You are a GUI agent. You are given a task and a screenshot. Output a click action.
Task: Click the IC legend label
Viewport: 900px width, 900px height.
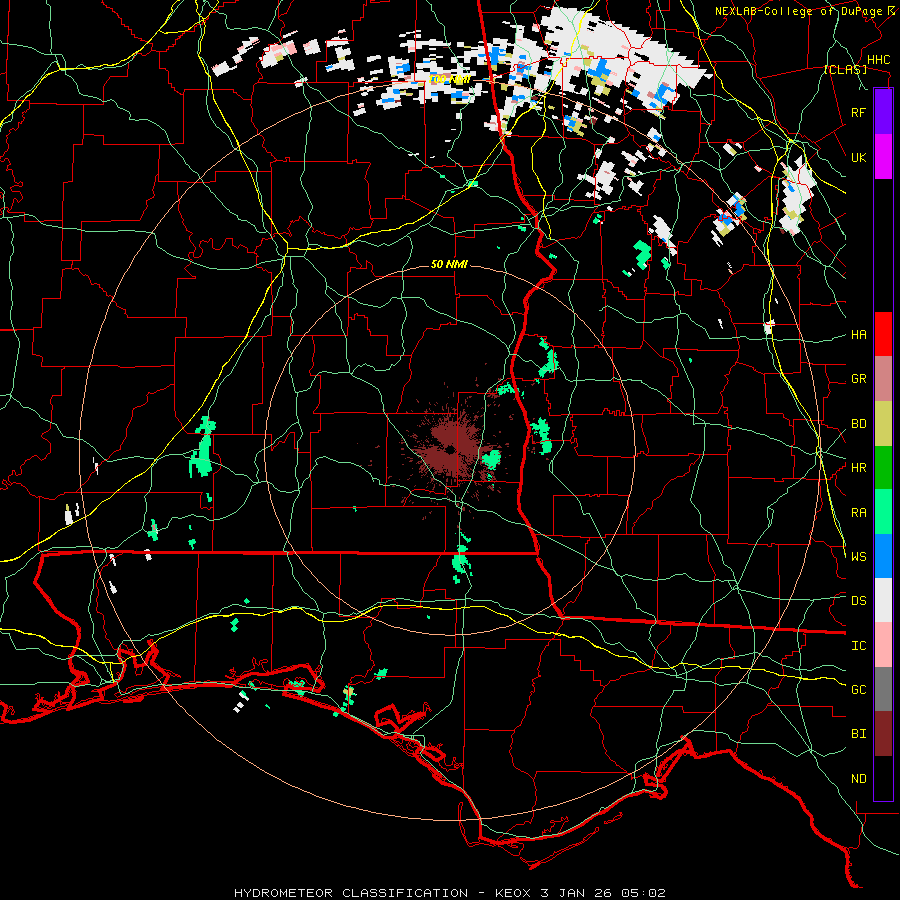click(858, 646)
